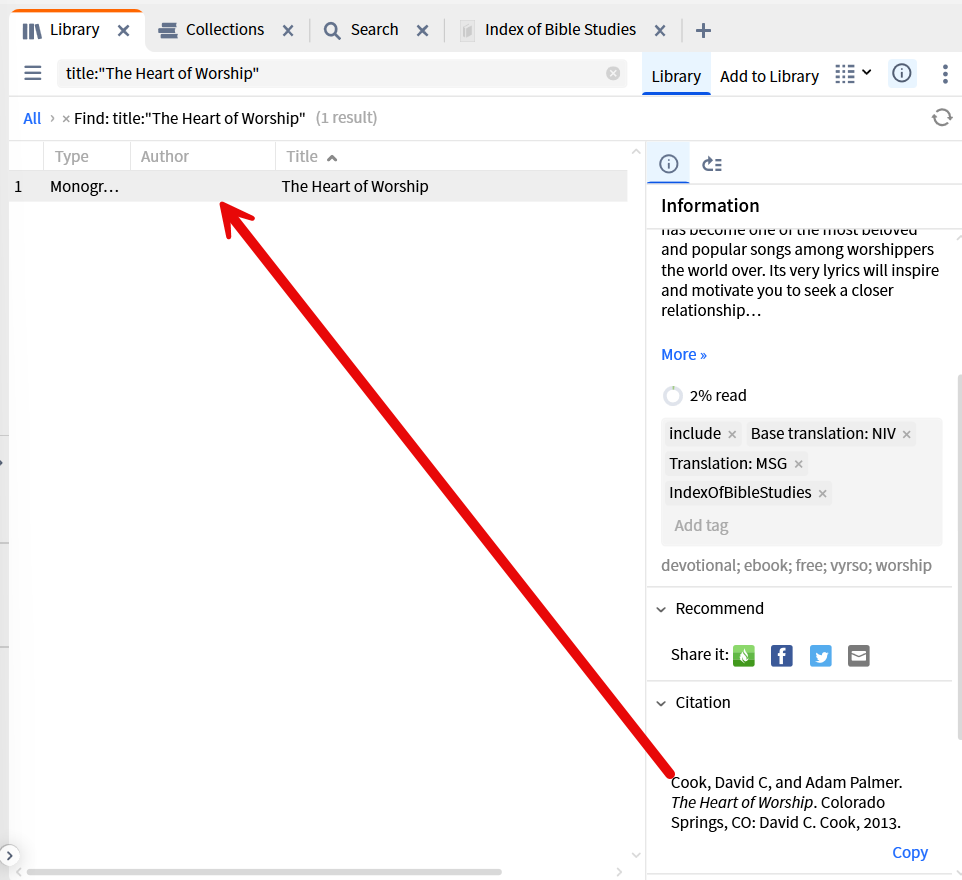Open the hamburger sidebar menu
Image resolution: width=962 pixels, height=880 pixels.
tap(33, 74)
